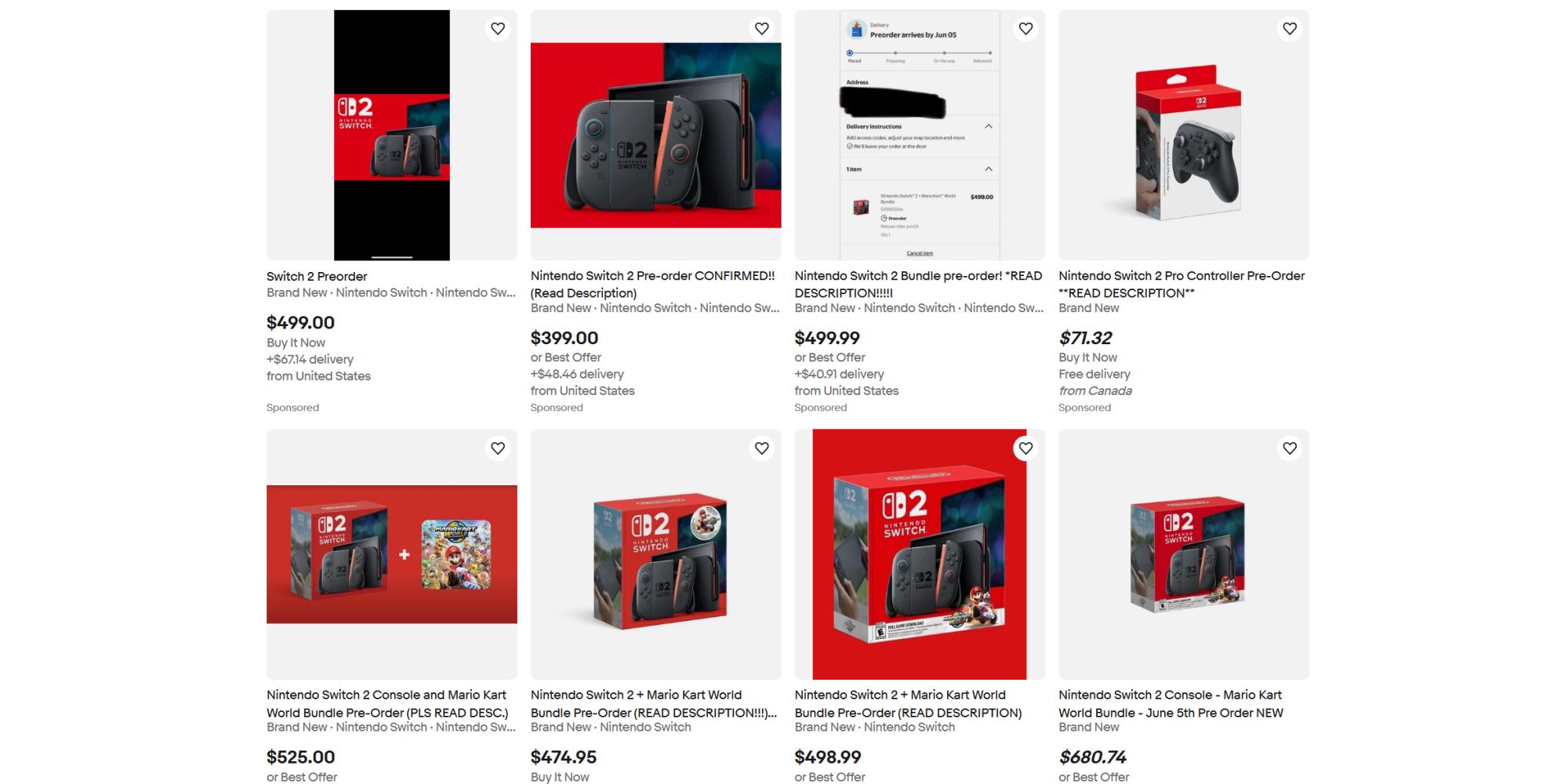The height and width of the screenshot is (784, 1568).
Task: Add Switch 2 Preorder listing to watchlist
Action: coord(498,29)
